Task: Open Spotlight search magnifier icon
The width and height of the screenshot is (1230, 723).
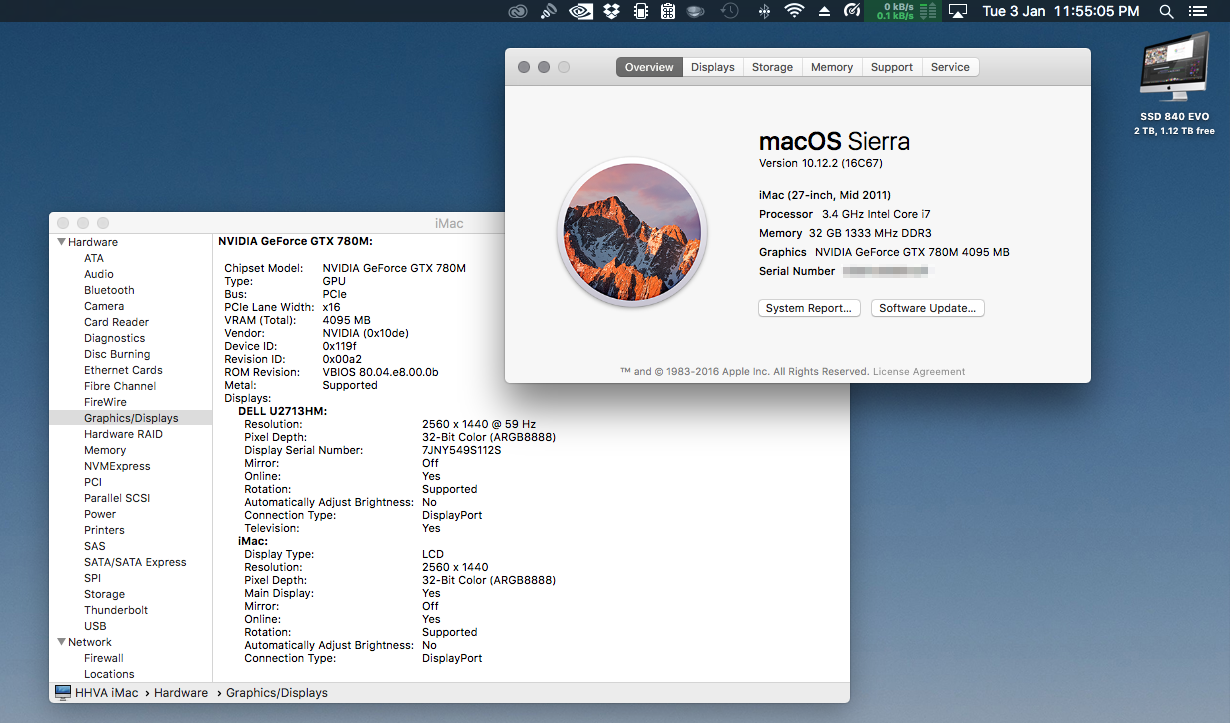Action: (1166, 11)
